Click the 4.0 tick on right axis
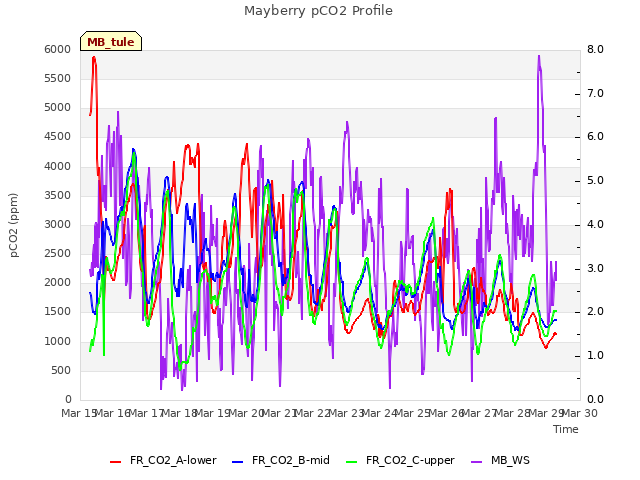Viewport: 640px width, 480px height. pos(595,224)
